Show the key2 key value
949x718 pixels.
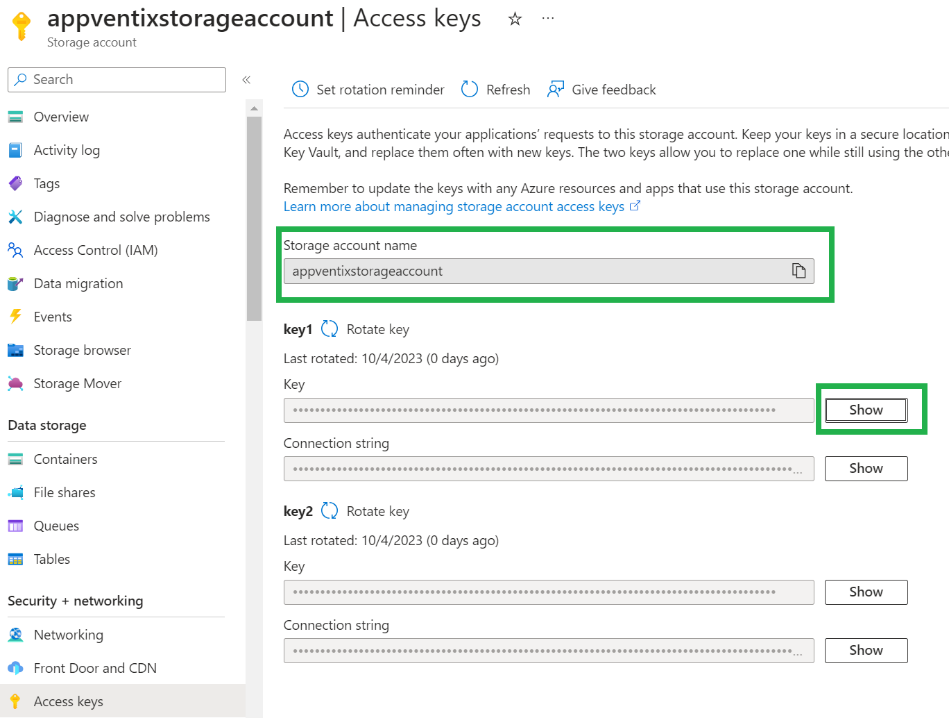[865, 591]
